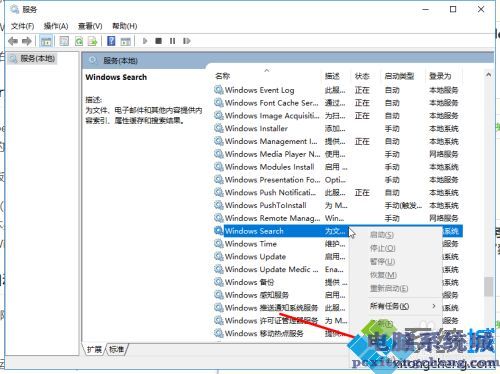Restart the service with the restart icon
This screenshot has width=500, height=374.
(187, 41)
